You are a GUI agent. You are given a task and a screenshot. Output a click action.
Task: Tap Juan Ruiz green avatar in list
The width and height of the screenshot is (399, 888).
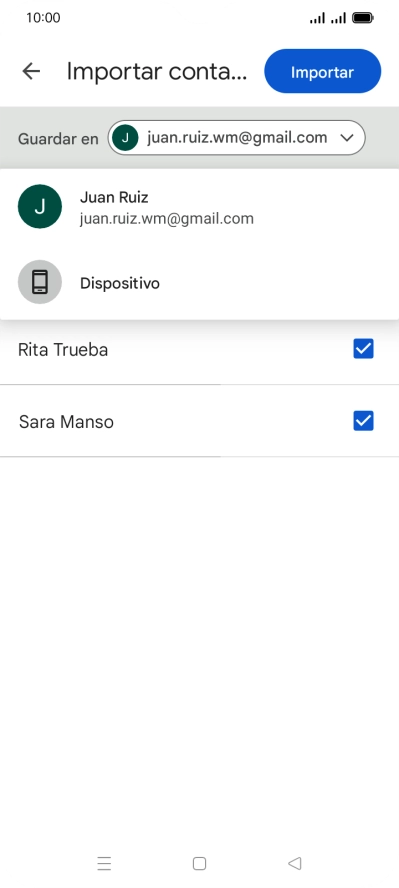40,207
